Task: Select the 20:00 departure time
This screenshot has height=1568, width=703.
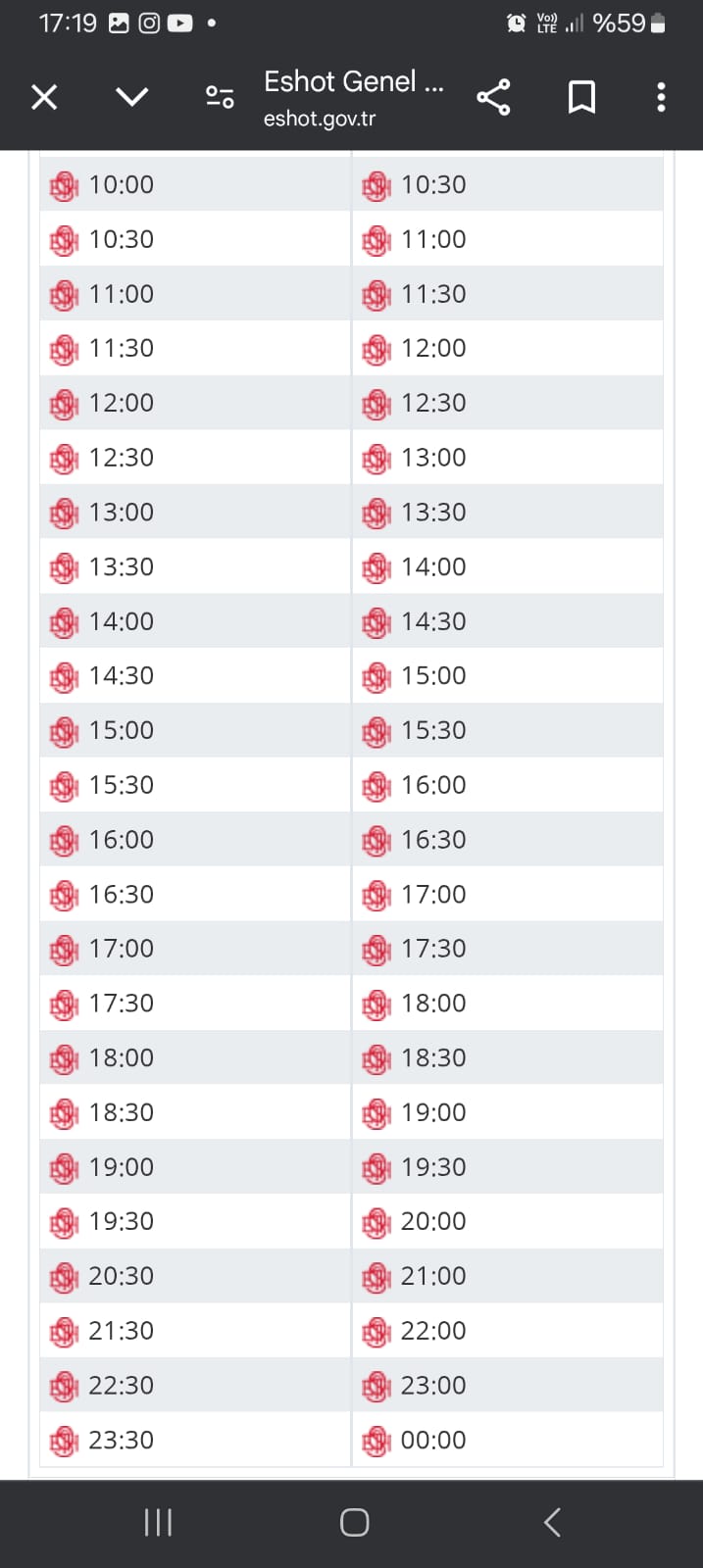Action: click(433, 1221)
